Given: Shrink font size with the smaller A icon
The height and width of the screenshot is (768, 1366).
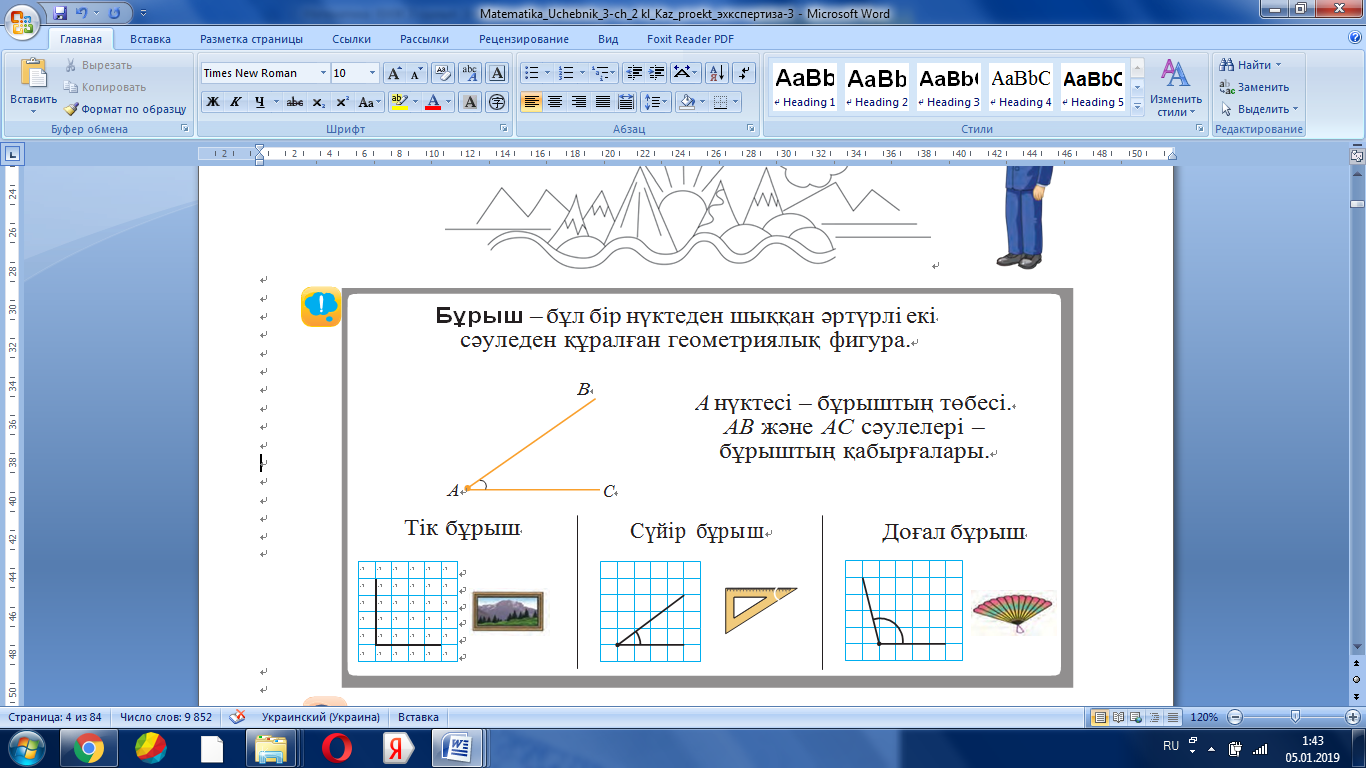Looking at the screenshot, I should pos(416,73).
